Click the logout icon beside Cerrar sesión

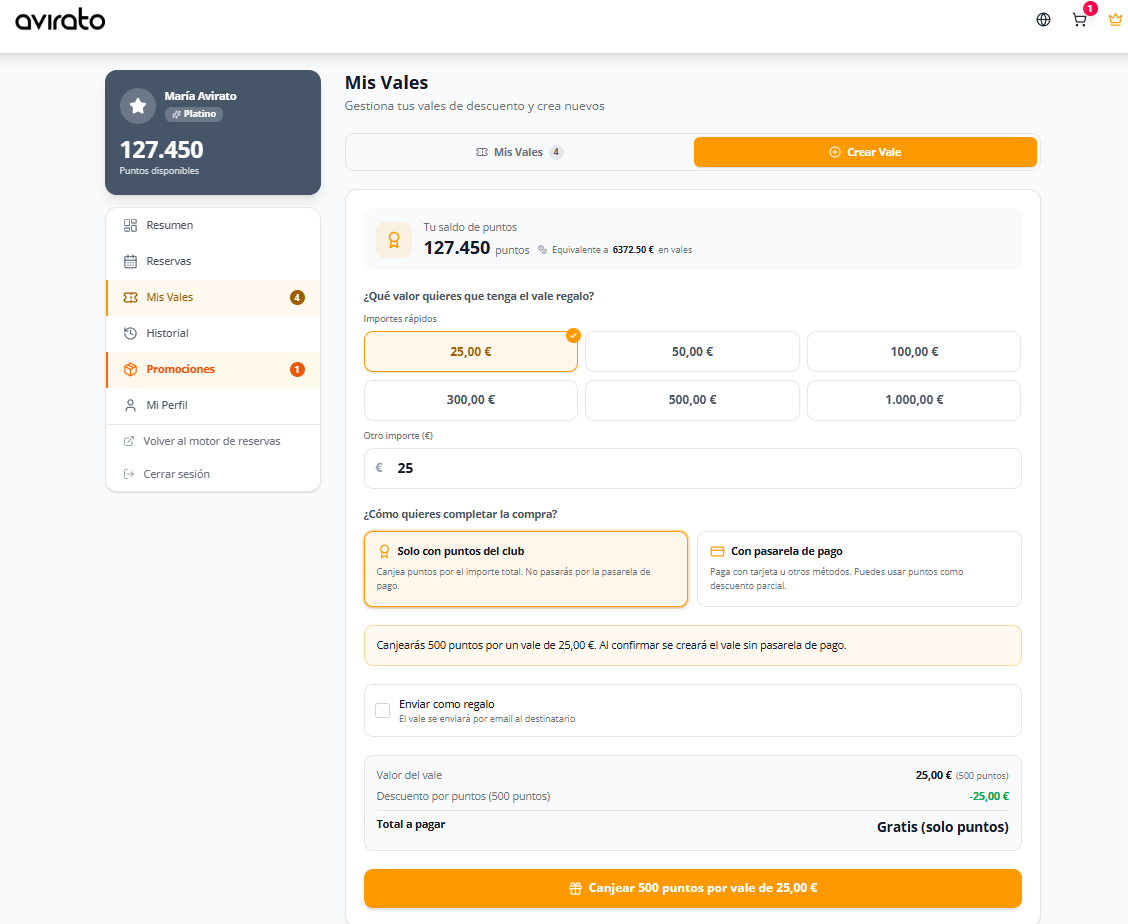tap(129, 474)
